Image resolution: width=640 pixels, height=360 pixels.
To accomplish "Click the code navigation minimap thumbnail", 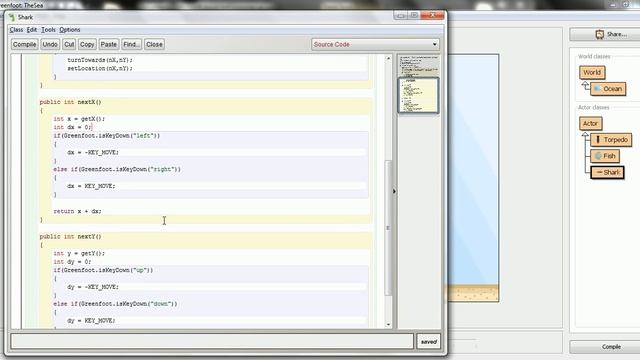I will (418, 95).
